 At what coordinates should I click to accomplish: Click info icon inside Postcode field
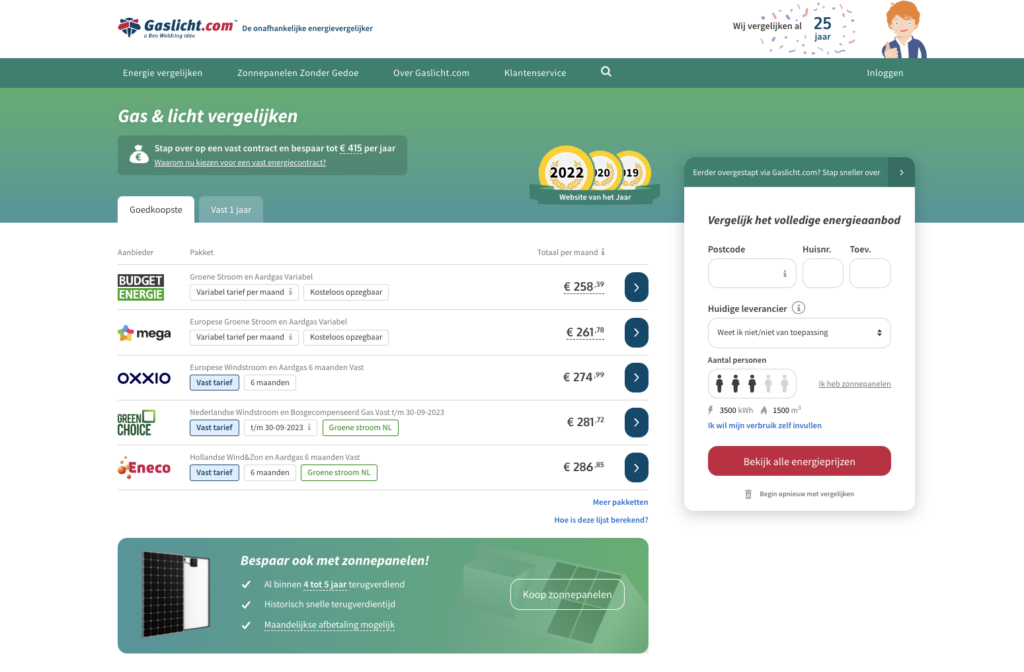pos(785,274)
